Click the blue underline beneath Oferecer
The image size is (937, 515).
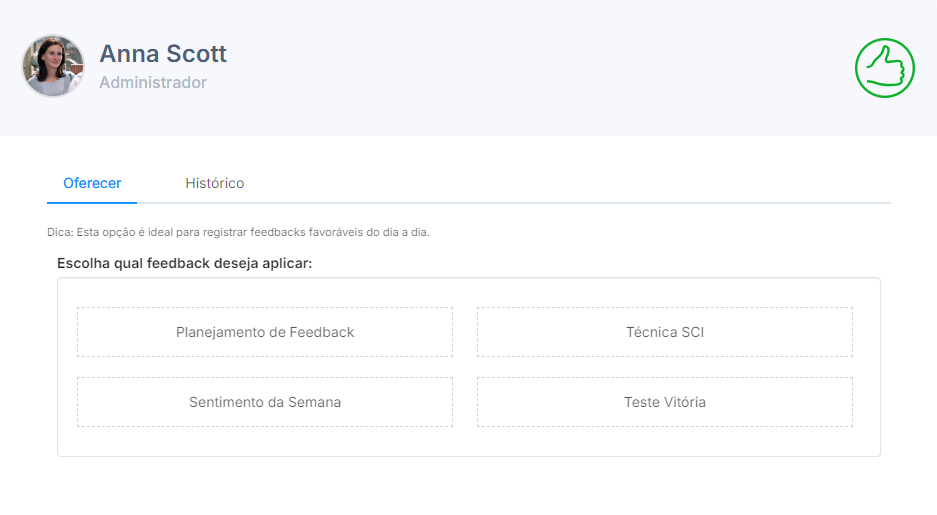pos(92,202)
